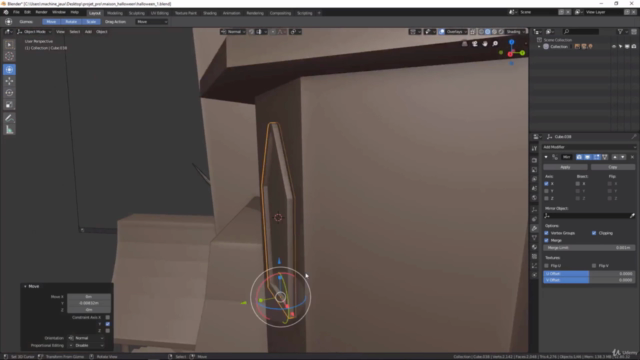
Task: Toggle perspective/orthographic grid icon in viewport
Action: (x=464, y=44)
